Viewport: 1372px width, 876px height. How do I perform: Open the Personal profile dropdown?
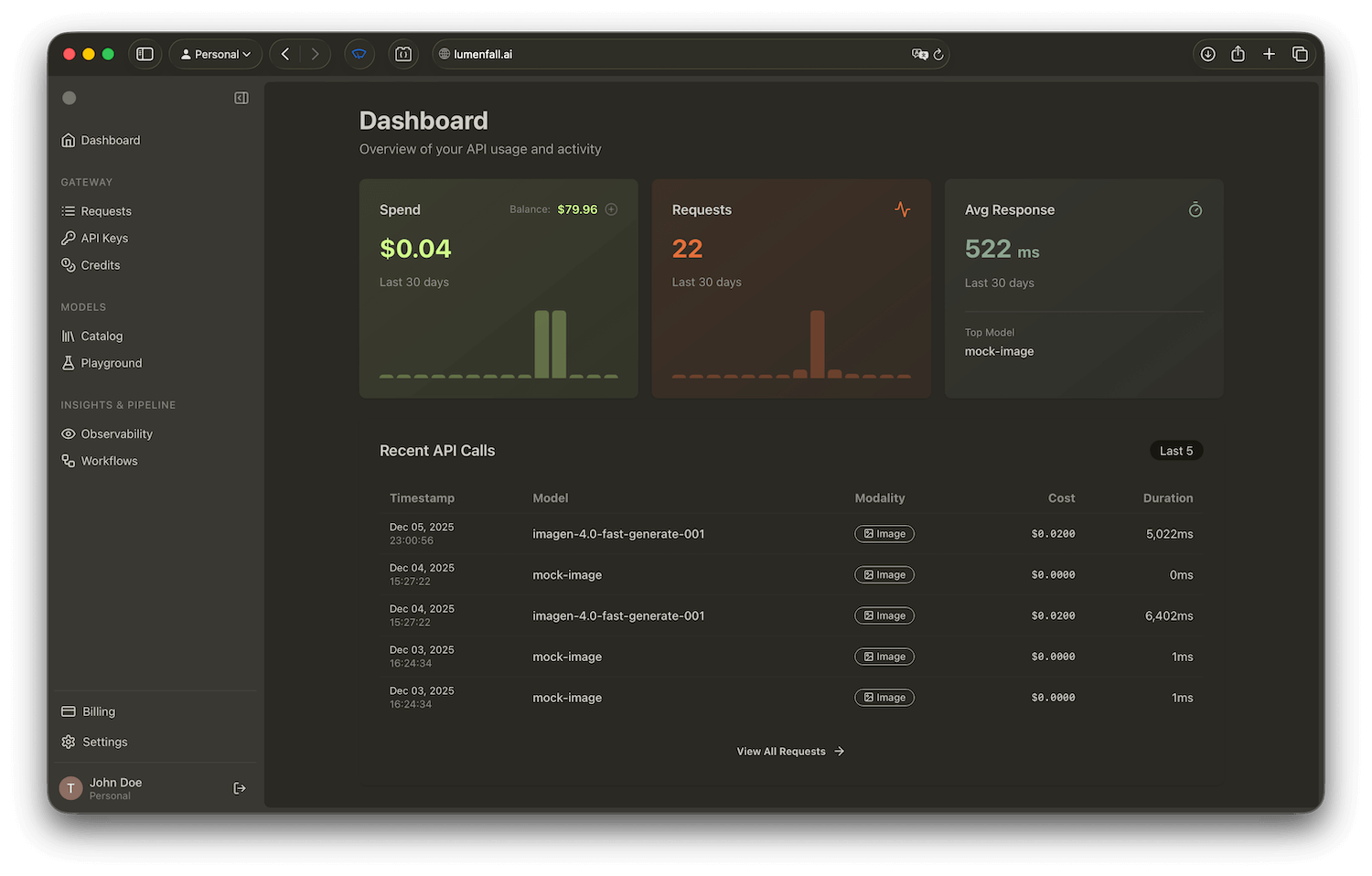tap(215, 54)
